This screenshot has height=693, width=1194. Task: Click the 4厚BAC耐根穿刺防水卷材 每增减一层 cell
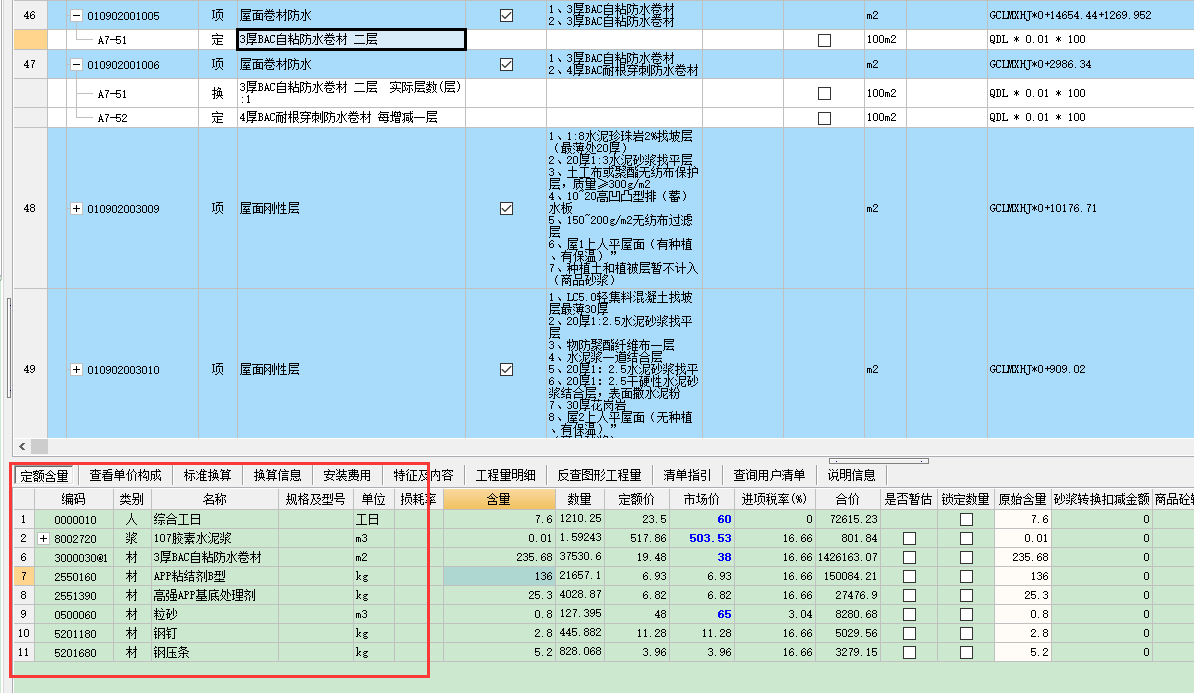(351, 117)
